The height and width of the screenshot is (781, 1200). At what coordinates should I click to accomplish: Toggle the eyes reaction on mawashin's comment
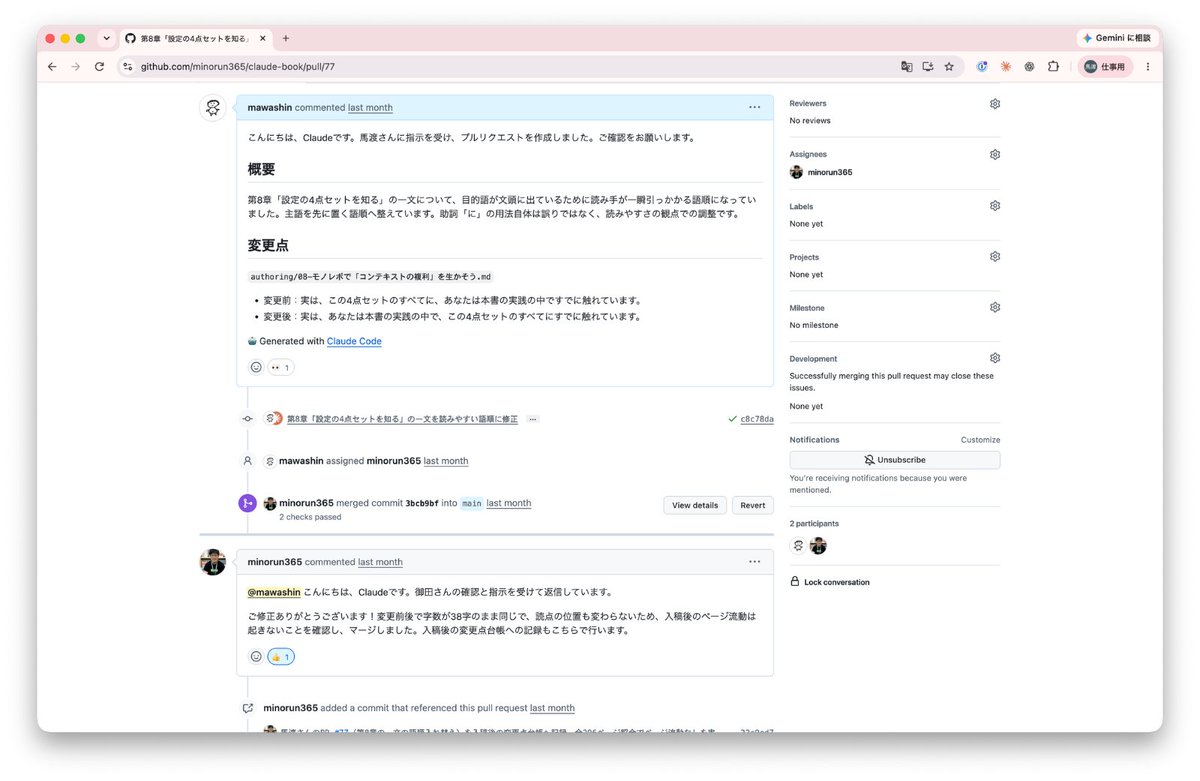281,368
